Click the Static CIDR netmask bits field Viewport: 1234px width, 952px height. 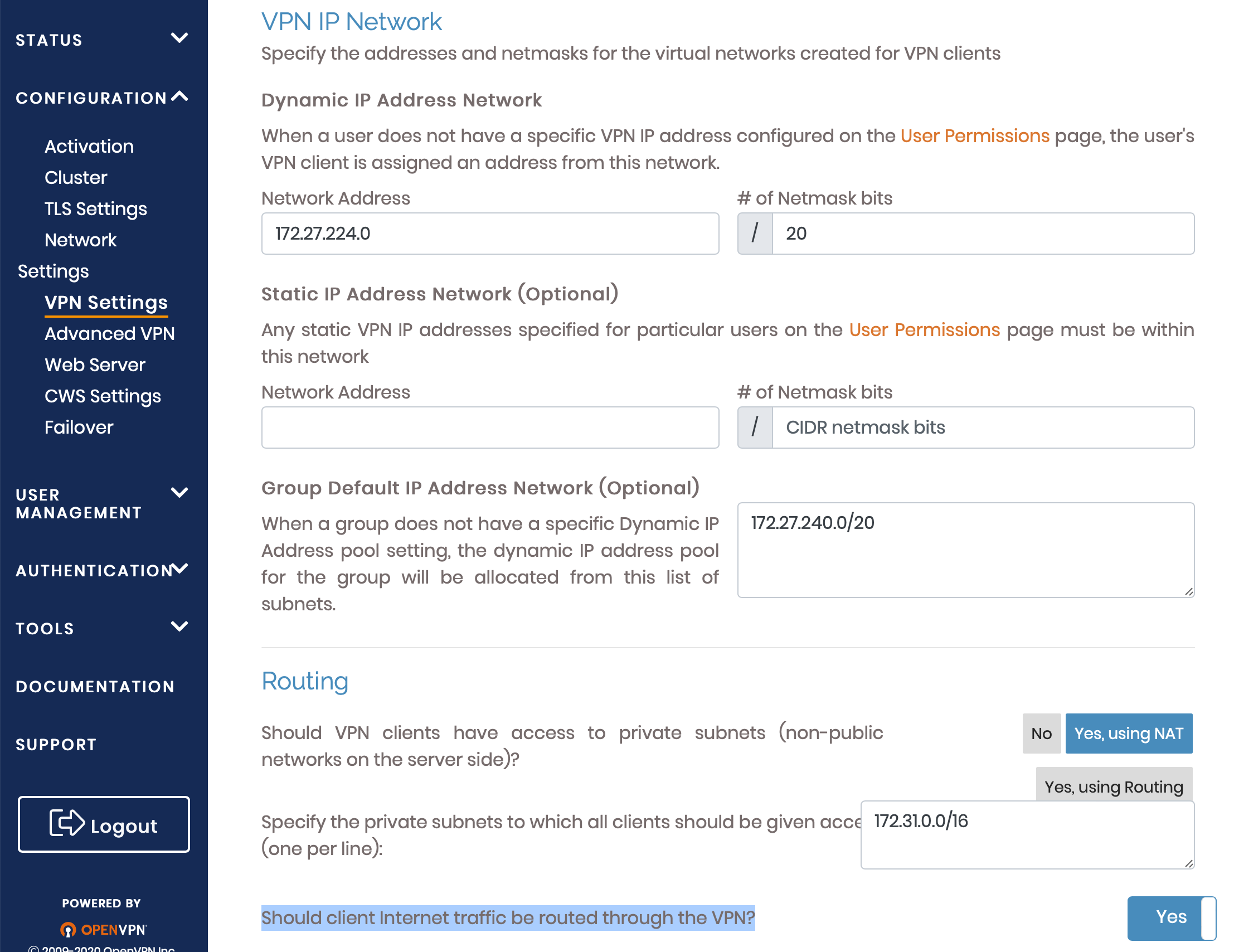coord(982,427)
